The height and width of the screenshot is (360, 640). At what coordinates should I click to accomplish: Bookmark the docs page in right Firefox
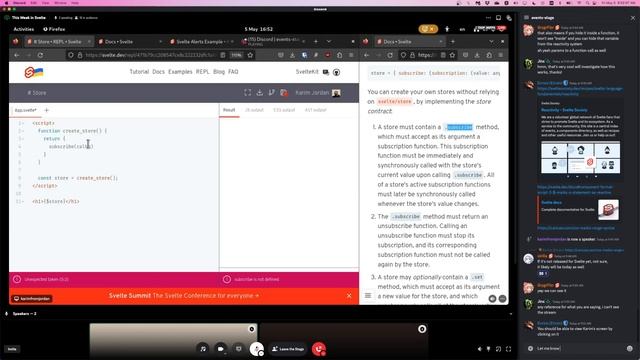tap(452, 55)
